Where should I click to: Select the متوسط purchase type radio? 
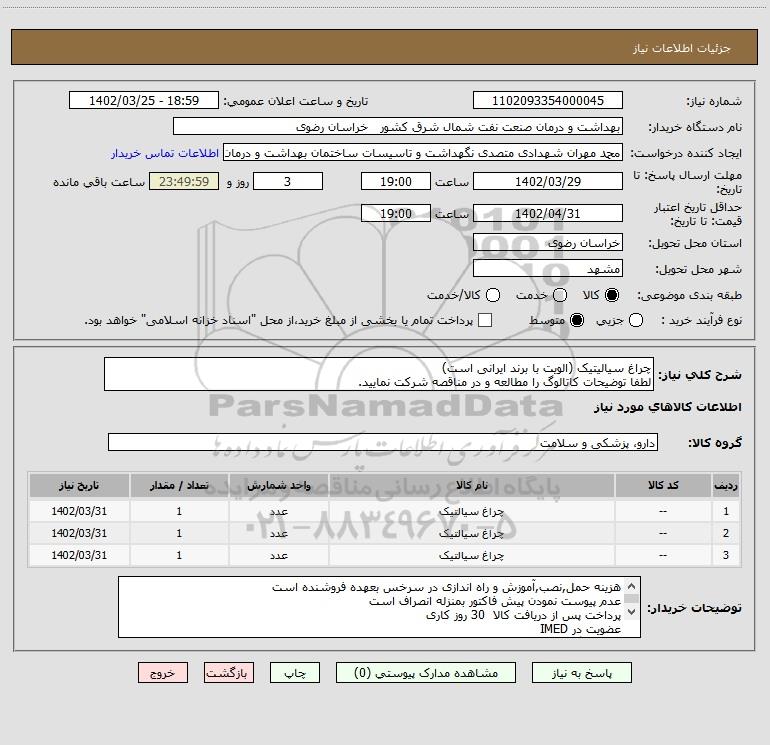coord(577,320)
